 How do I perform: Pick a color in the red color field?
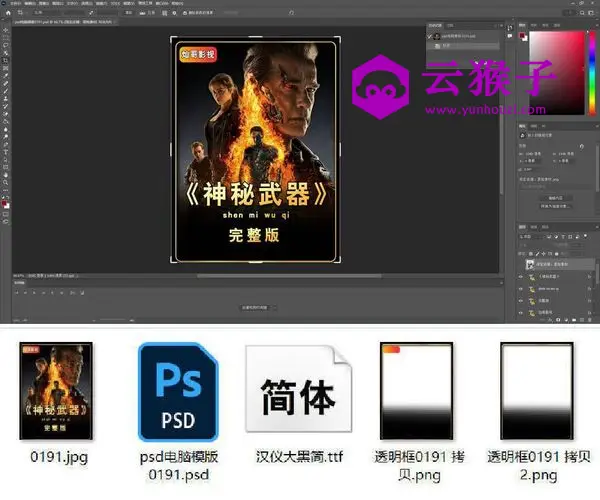[x=557, y=73]
